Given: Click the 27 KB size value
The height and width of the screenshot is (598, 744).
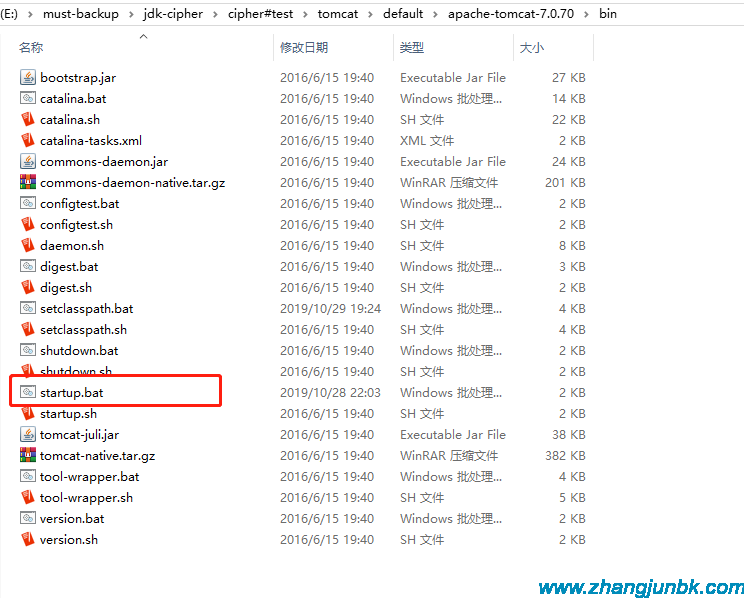Looking at the screenshot, I should click(568, 78).
